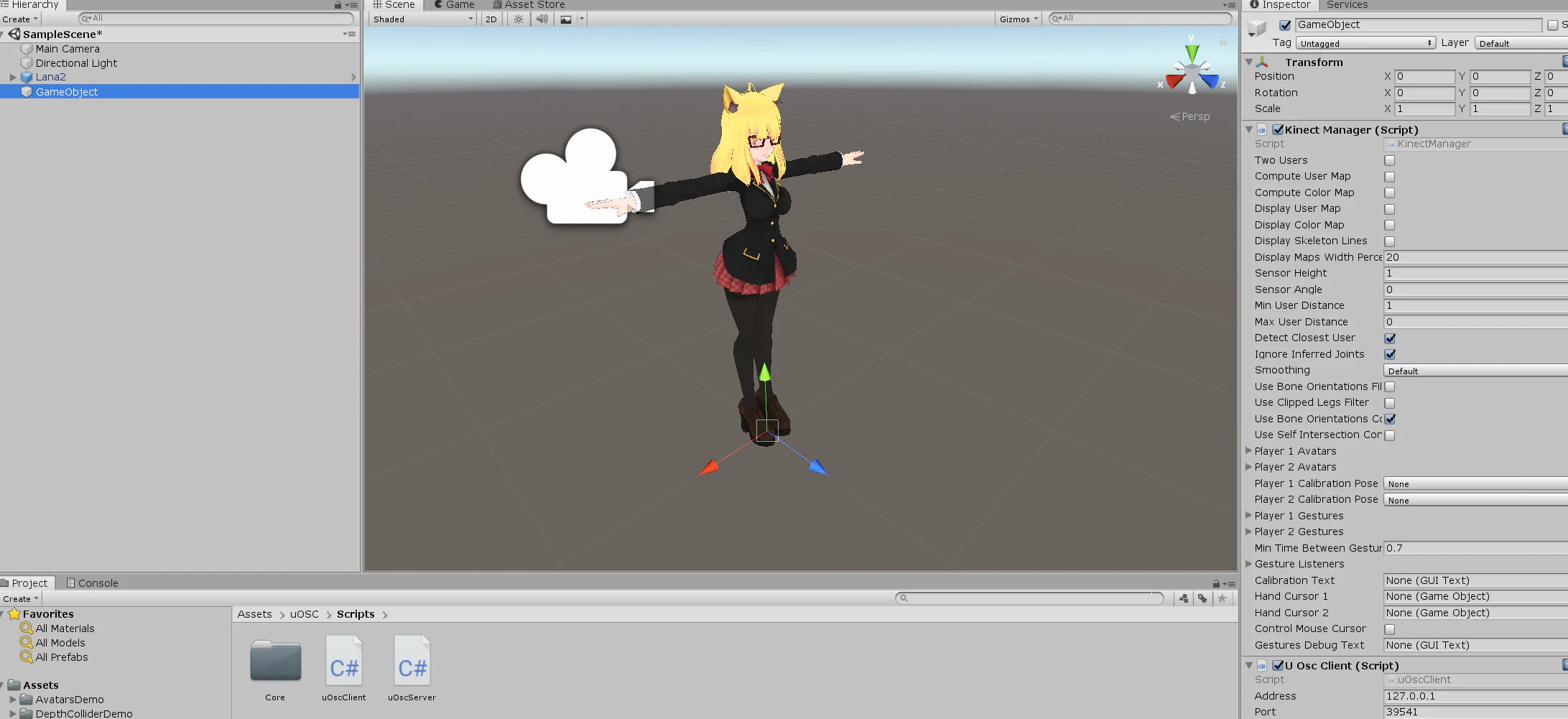The height and width of the screenshot is (719, 1568).
Task: Click the Gizmos button
Action: pos(1019,19)
